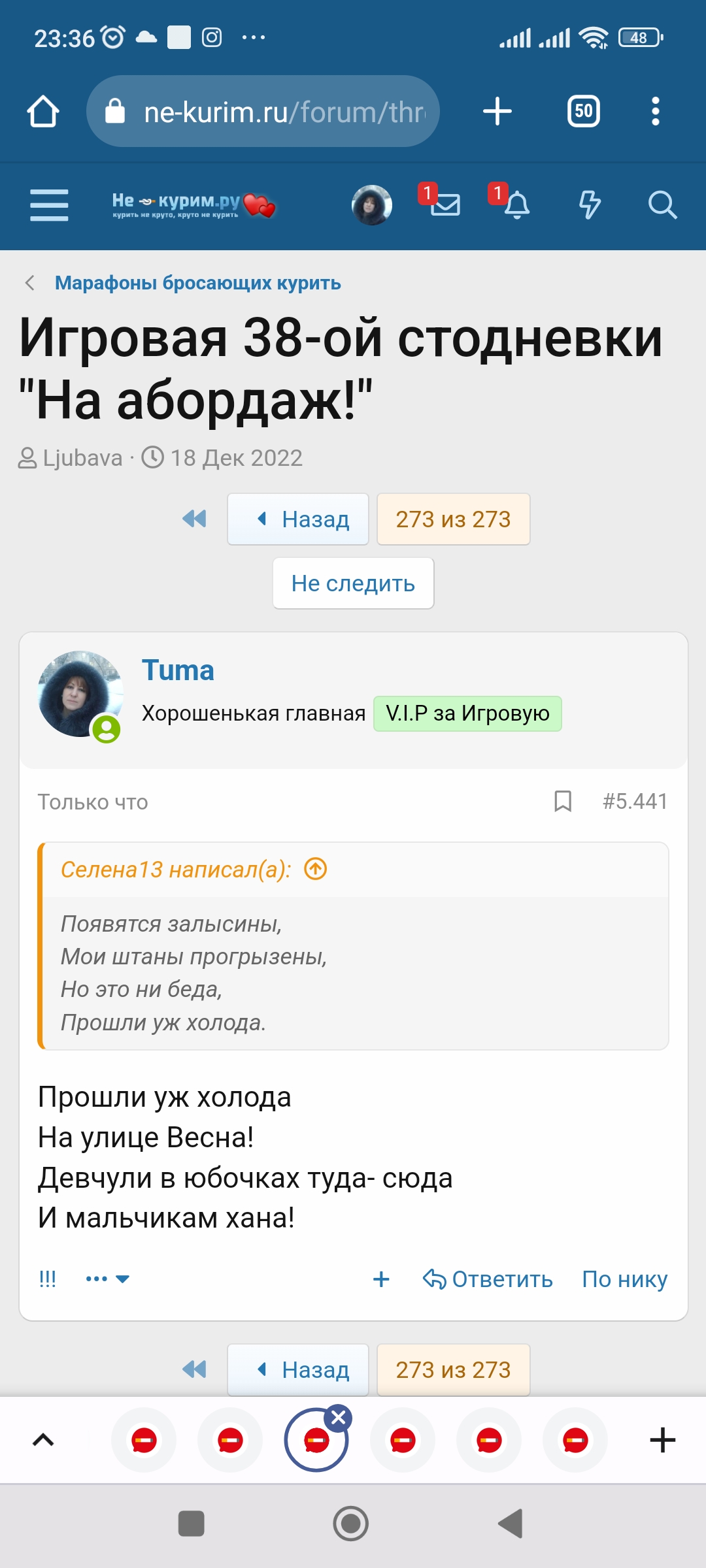Screen dimensions: 706x1568
Task: Open browser tabs switcher showing 50
Action: pyautogui.click(x=583, y=112)
